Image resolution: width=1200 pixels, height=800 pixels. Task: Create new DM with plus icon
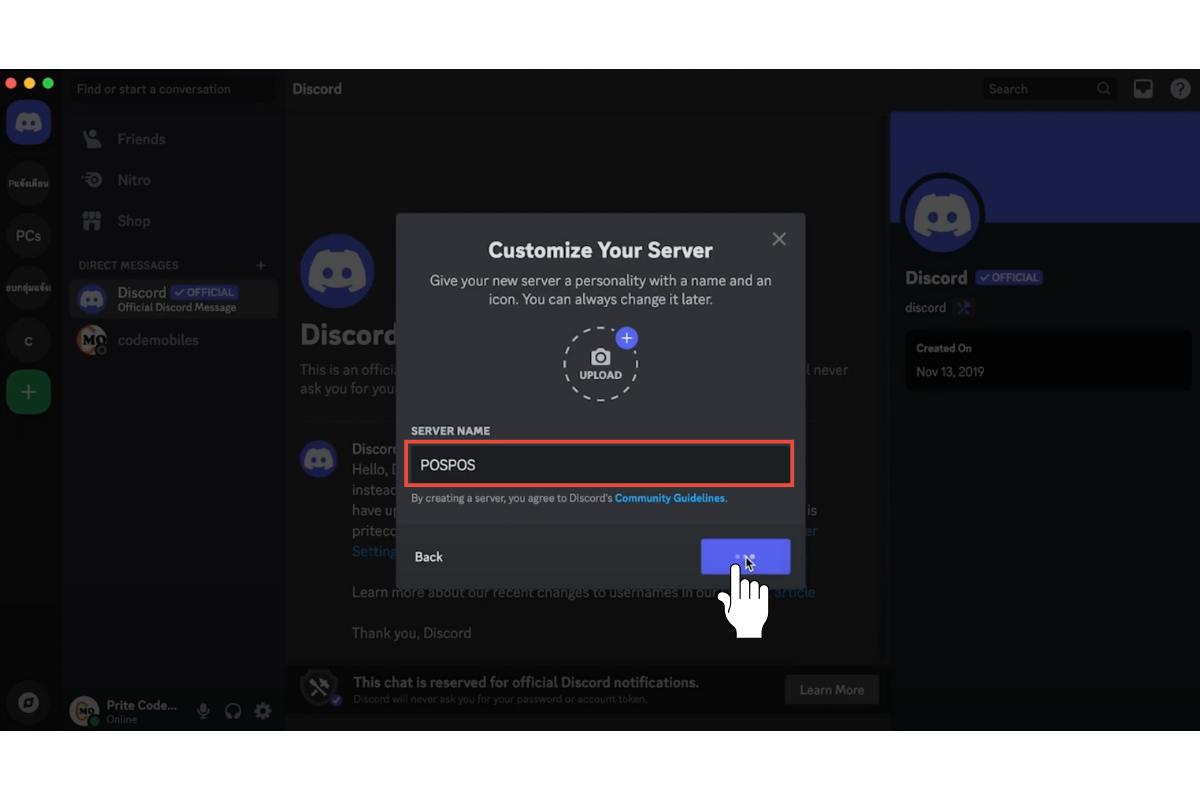(x=261, y=265)
